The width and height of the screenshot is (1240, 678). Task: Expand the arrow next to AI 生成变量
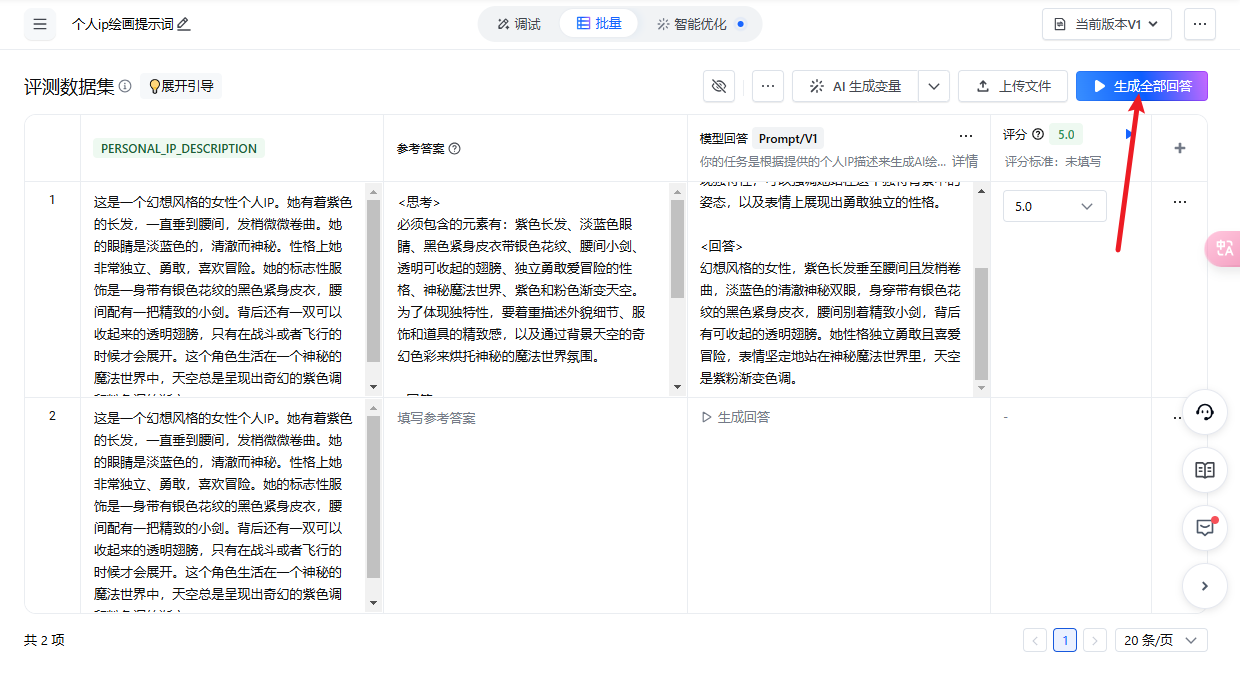point(934,86)
